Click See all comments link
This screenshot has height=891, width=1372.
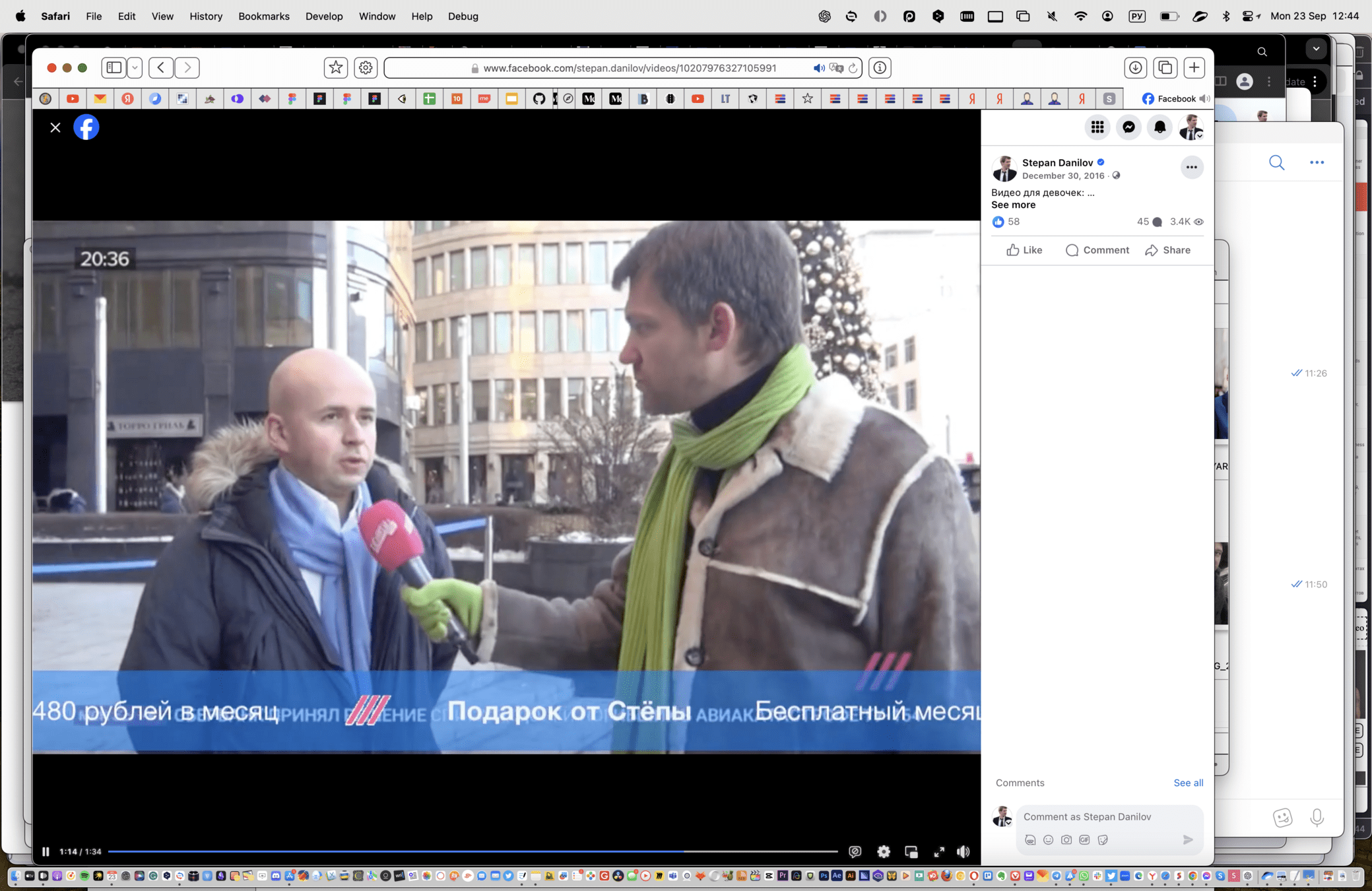click(1188, 783)
